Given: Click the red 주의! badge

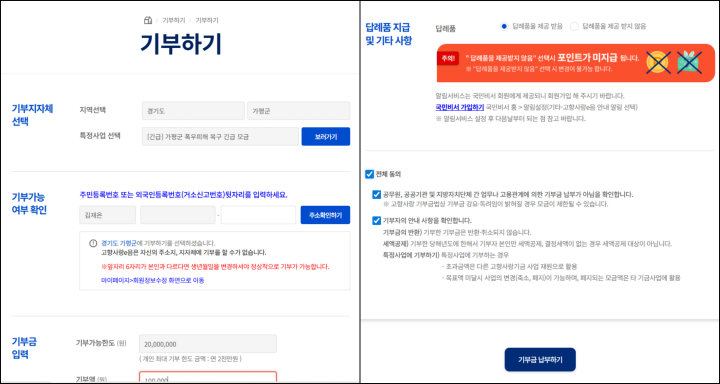Looking at the screenshot, I should (448, 58).
